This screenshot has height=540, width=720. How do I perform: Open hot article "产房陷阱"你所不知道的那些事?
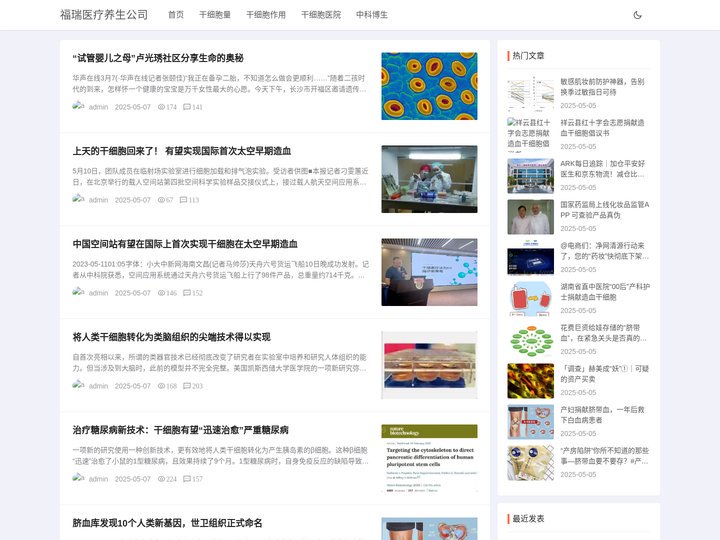coord(604,456)
